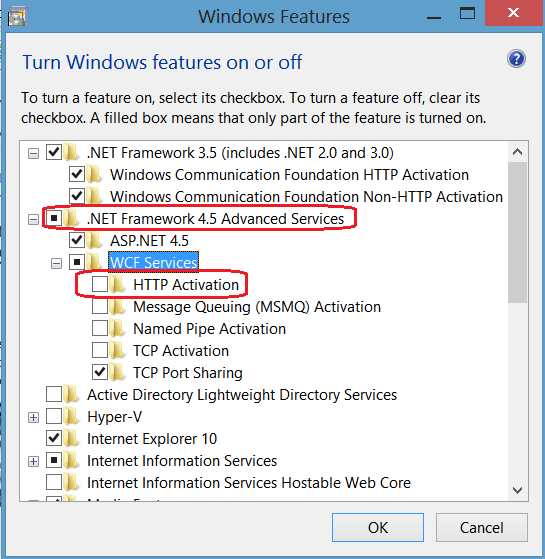Screen dimensions: 545x559
Task: Check the Named Pipe Activation checkbox
Action: point(100,328)
